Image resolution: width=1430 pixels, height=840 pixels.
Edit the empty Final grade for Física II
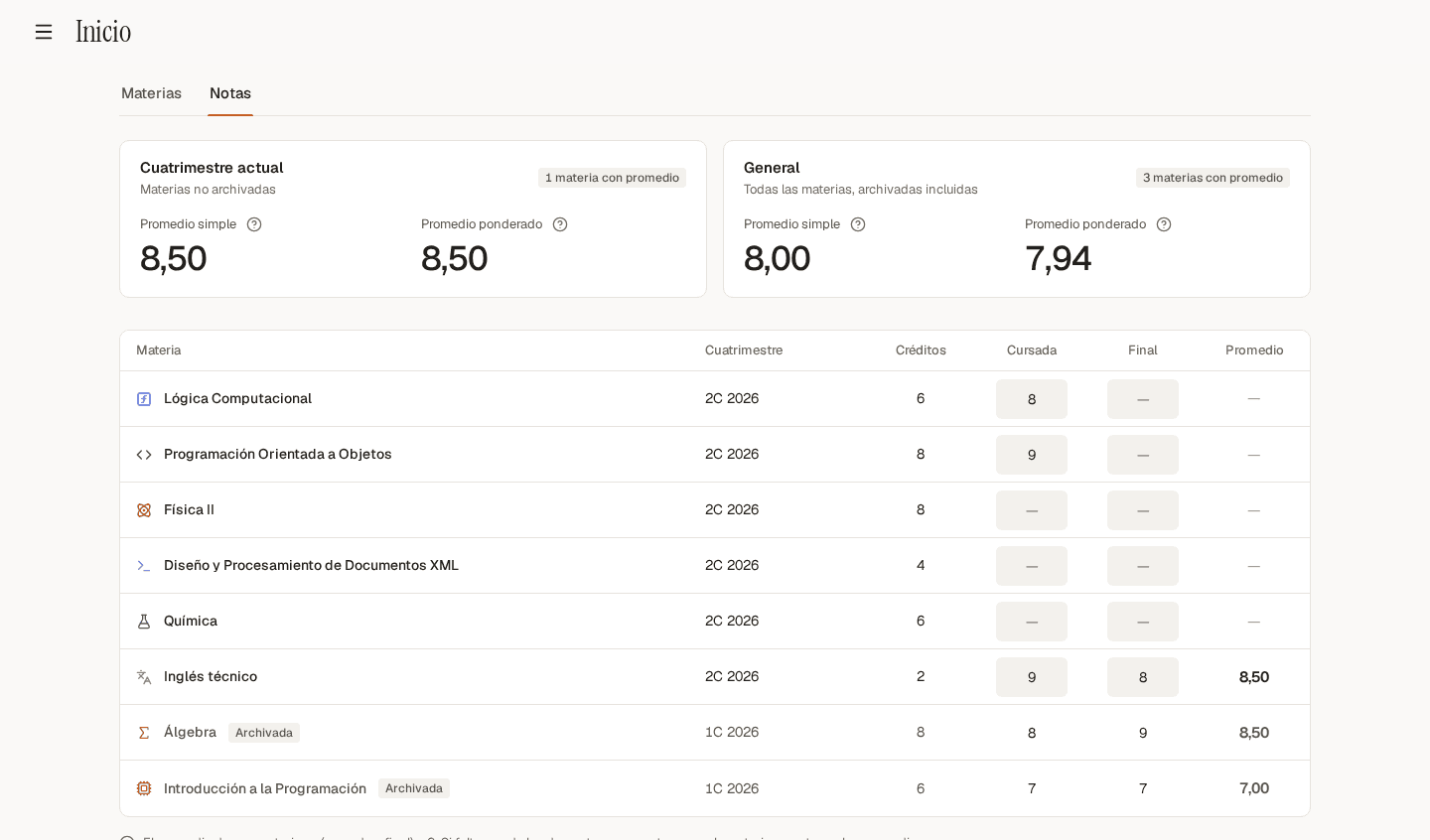click(x=1143, y=510)
